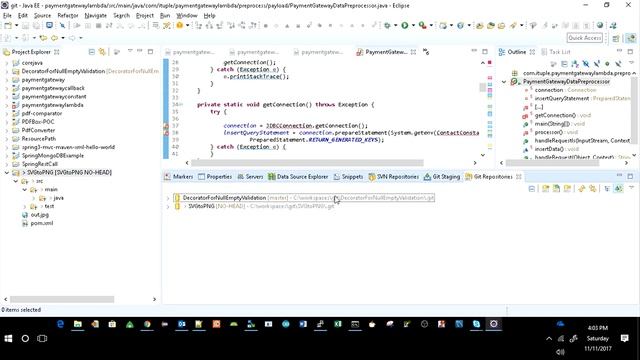Select out.jpg file in tree
The height and width of the screenshot is (360, 640).
click(40, 215)
